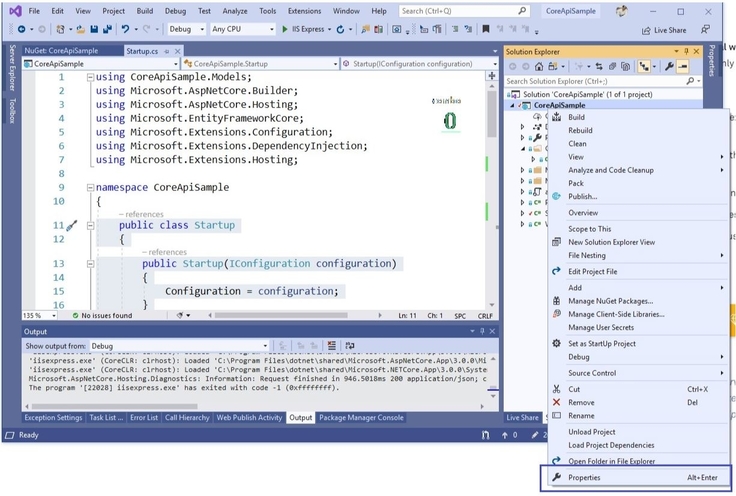Switch to the Error List tab
The height and width of the screenshot is (496, 736).
click(x=143, y=418)
